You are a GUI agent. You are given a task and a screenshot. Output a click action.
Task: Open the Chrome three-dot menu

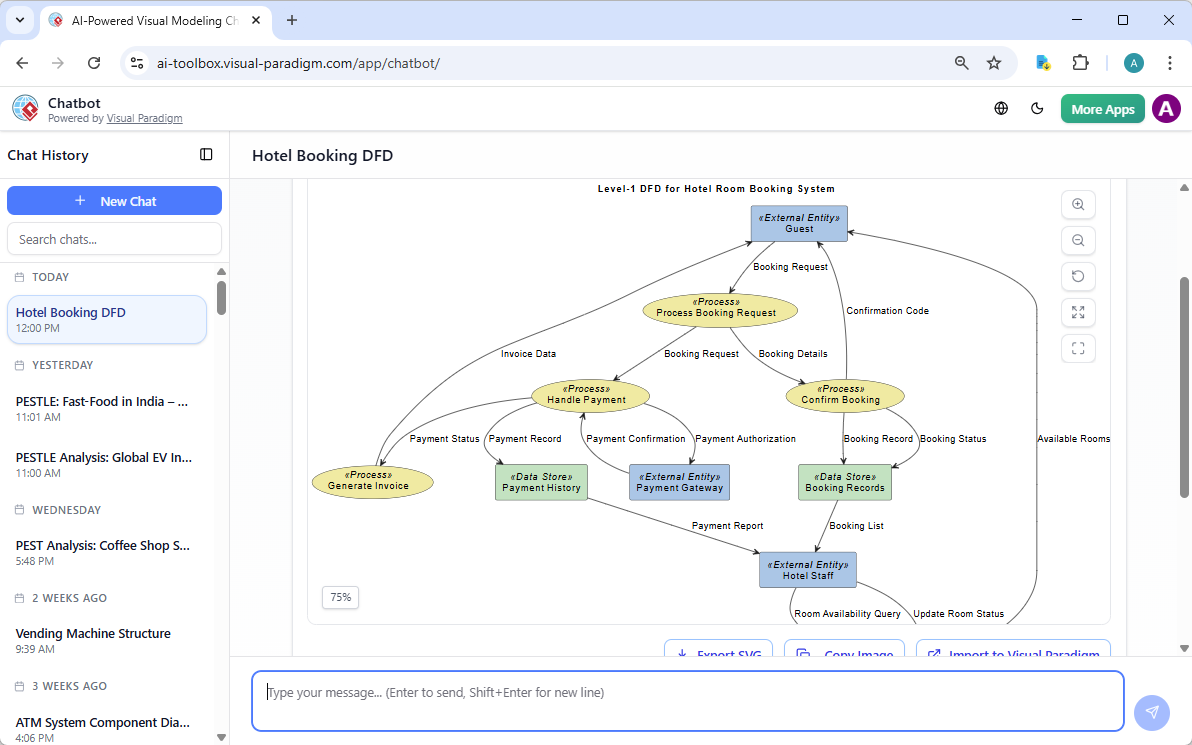pyautogui.click(x=1170, y=62)
